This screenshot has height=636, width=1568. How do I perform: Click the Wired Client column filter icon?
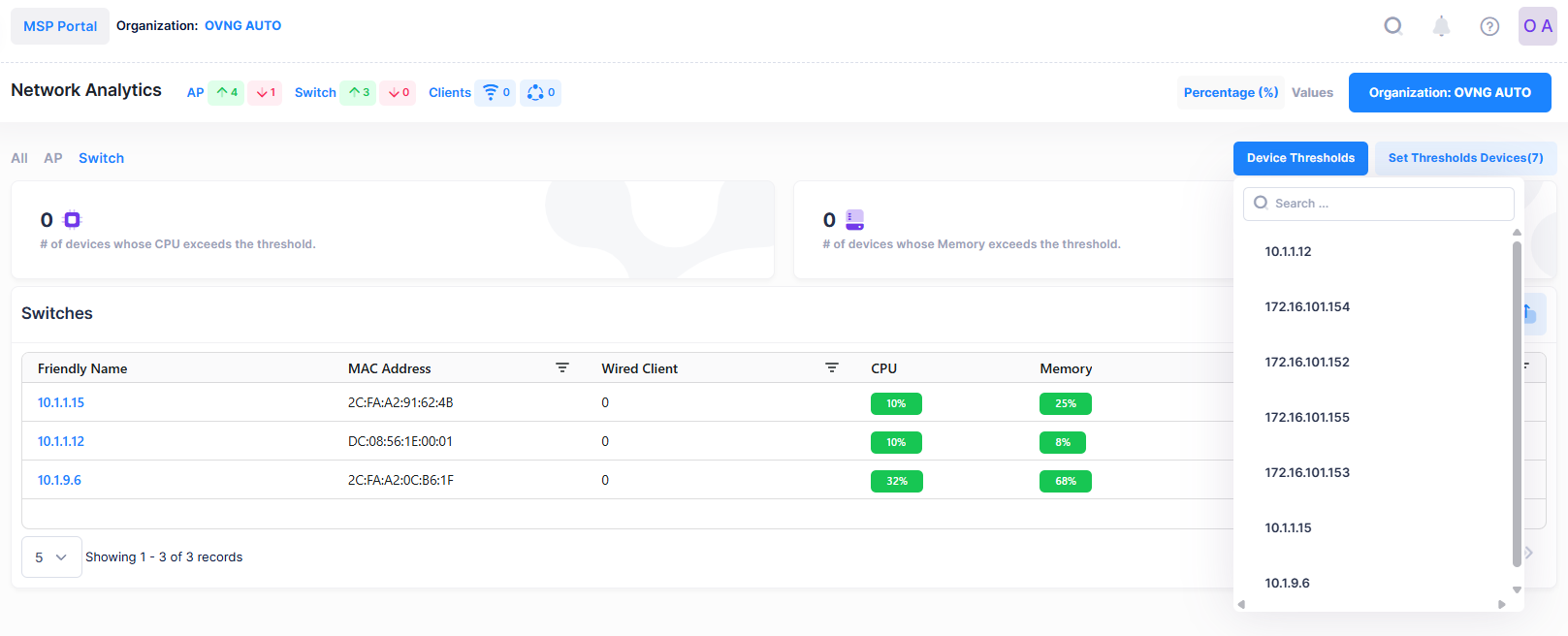tap(831, 368)
